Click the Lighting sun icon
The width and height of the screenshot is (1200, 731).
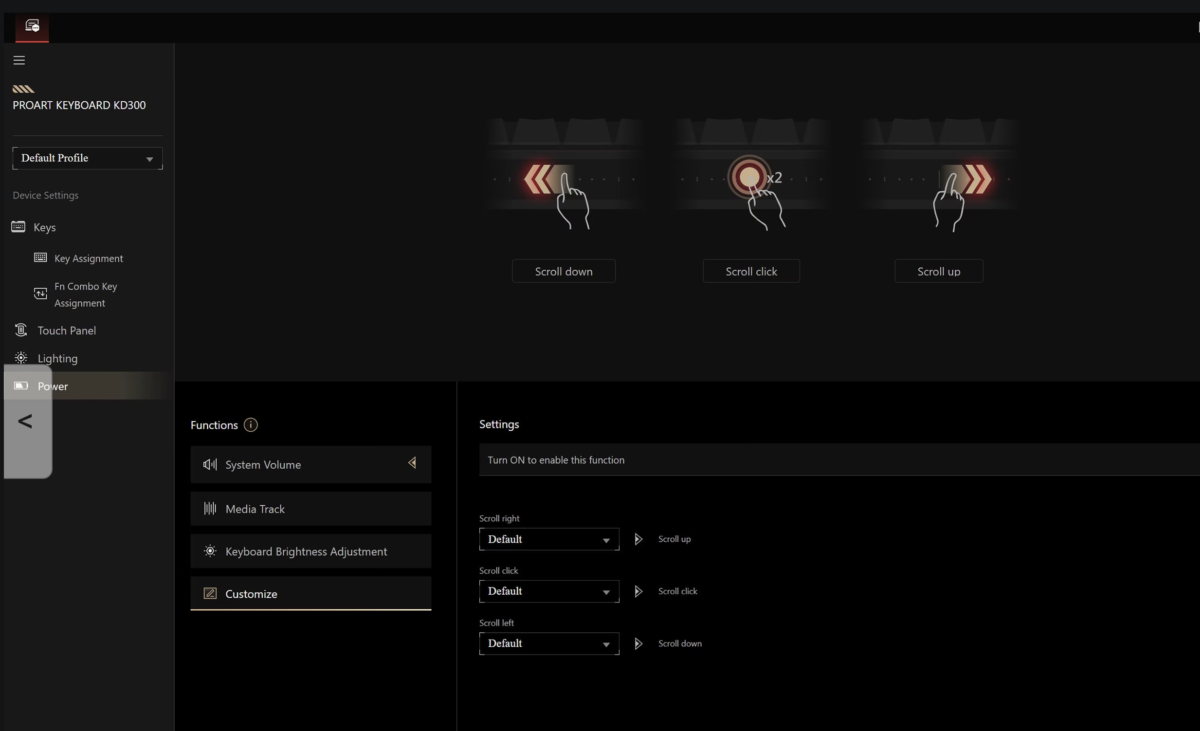point(20,358)
